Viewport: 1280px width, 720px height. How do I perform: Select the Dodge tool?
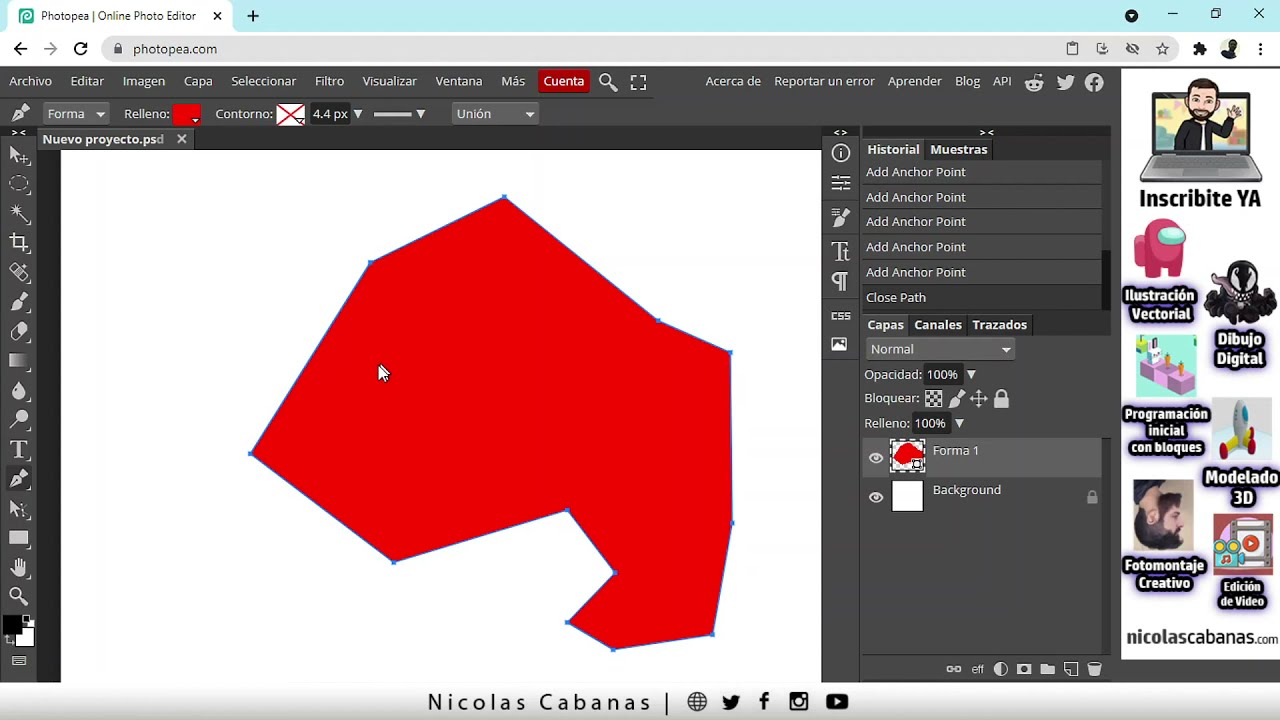click(x=19, y=419)
